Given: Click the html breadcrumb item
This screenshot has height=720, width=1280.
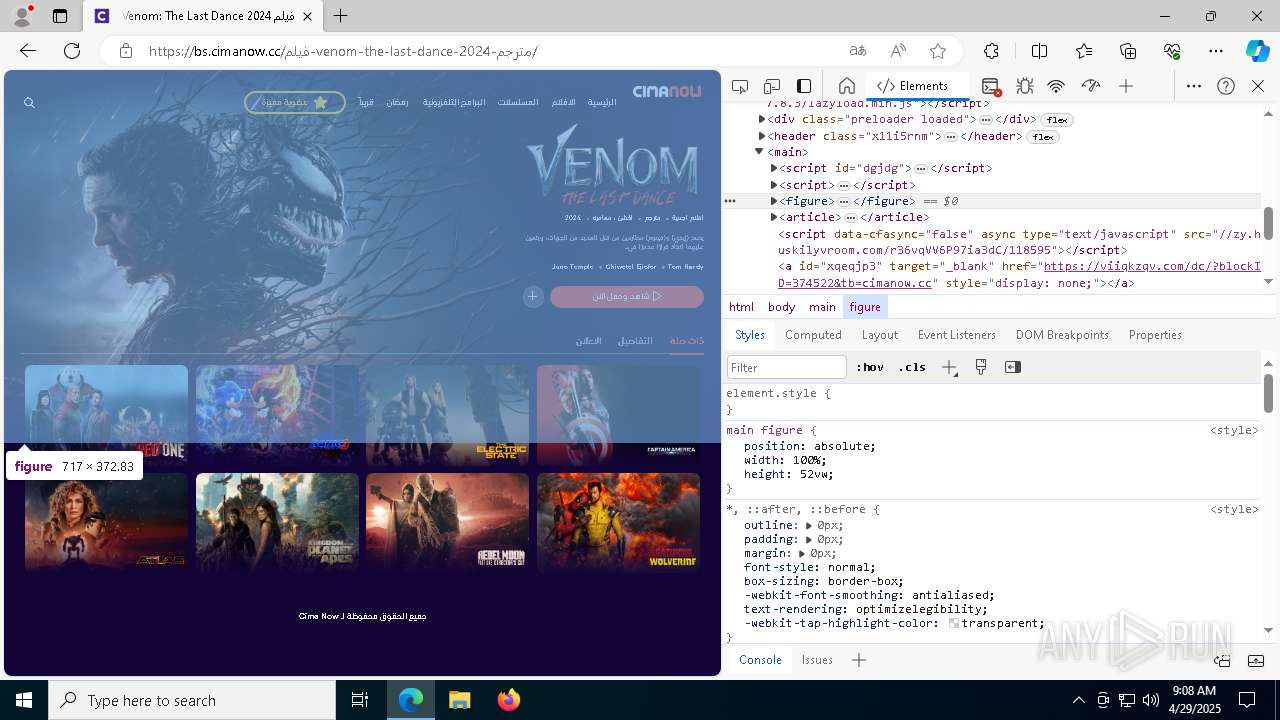Looking at the screenshot, I should [x=742, y=307].
